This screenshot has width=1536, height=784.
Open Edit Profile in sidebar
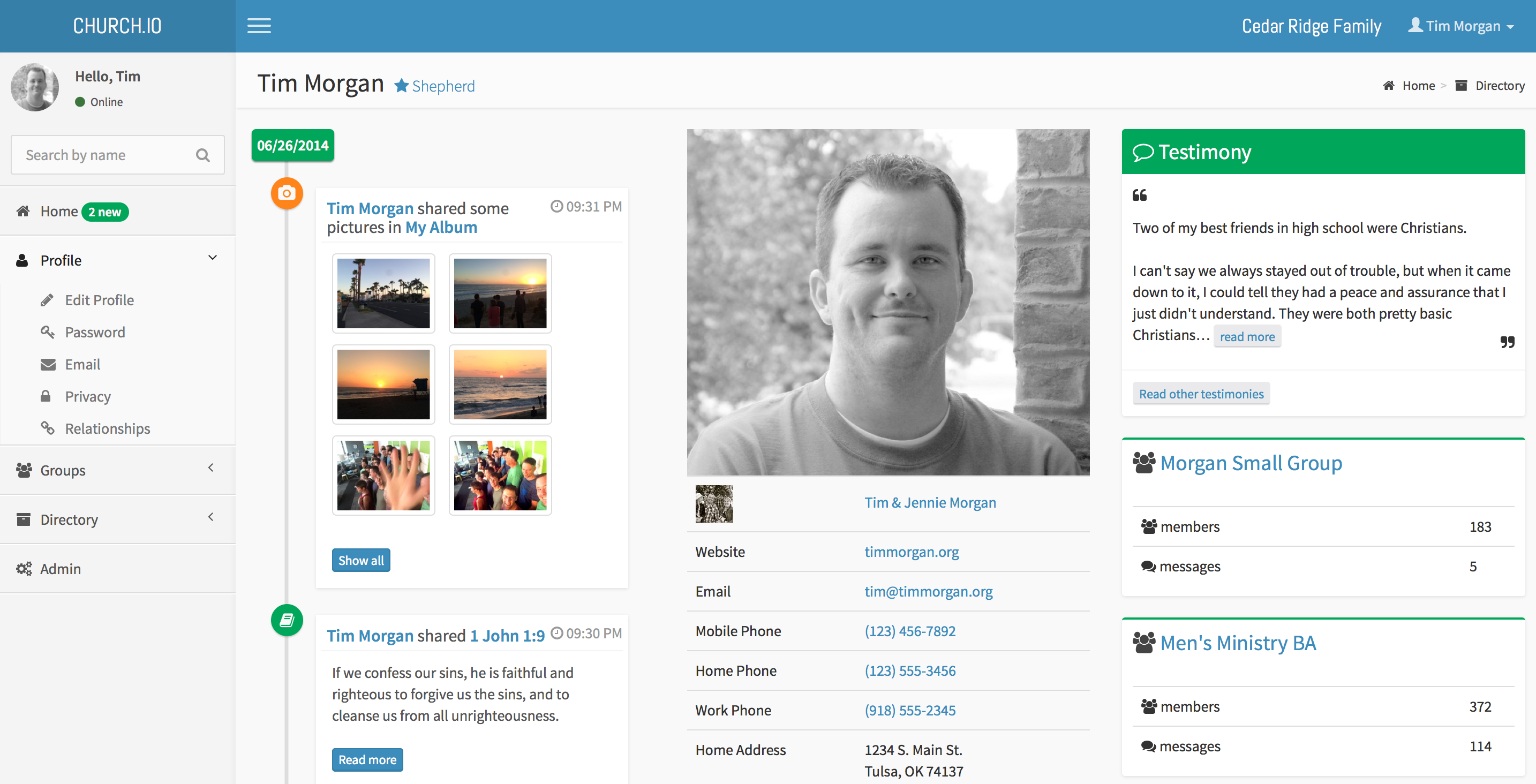point(99,300)
